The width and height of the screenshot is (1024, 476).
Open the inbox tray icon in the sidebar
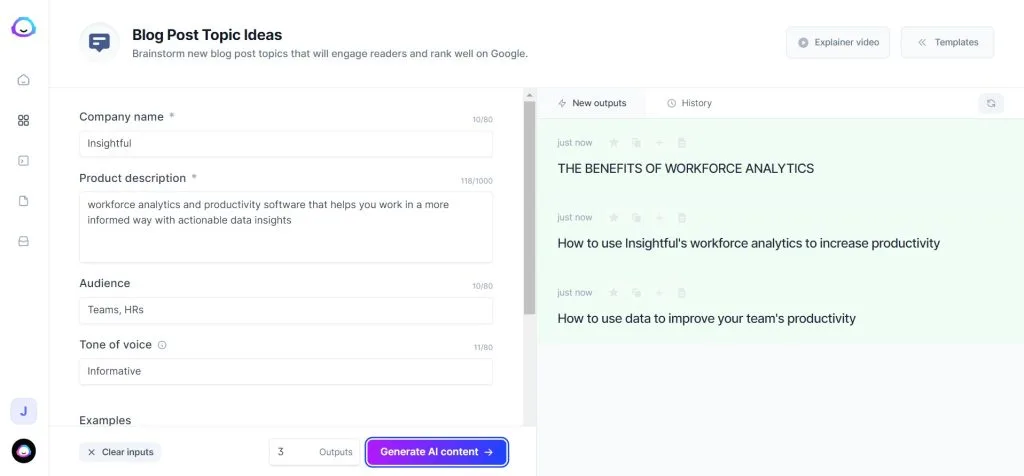click(x=24, y=242)
